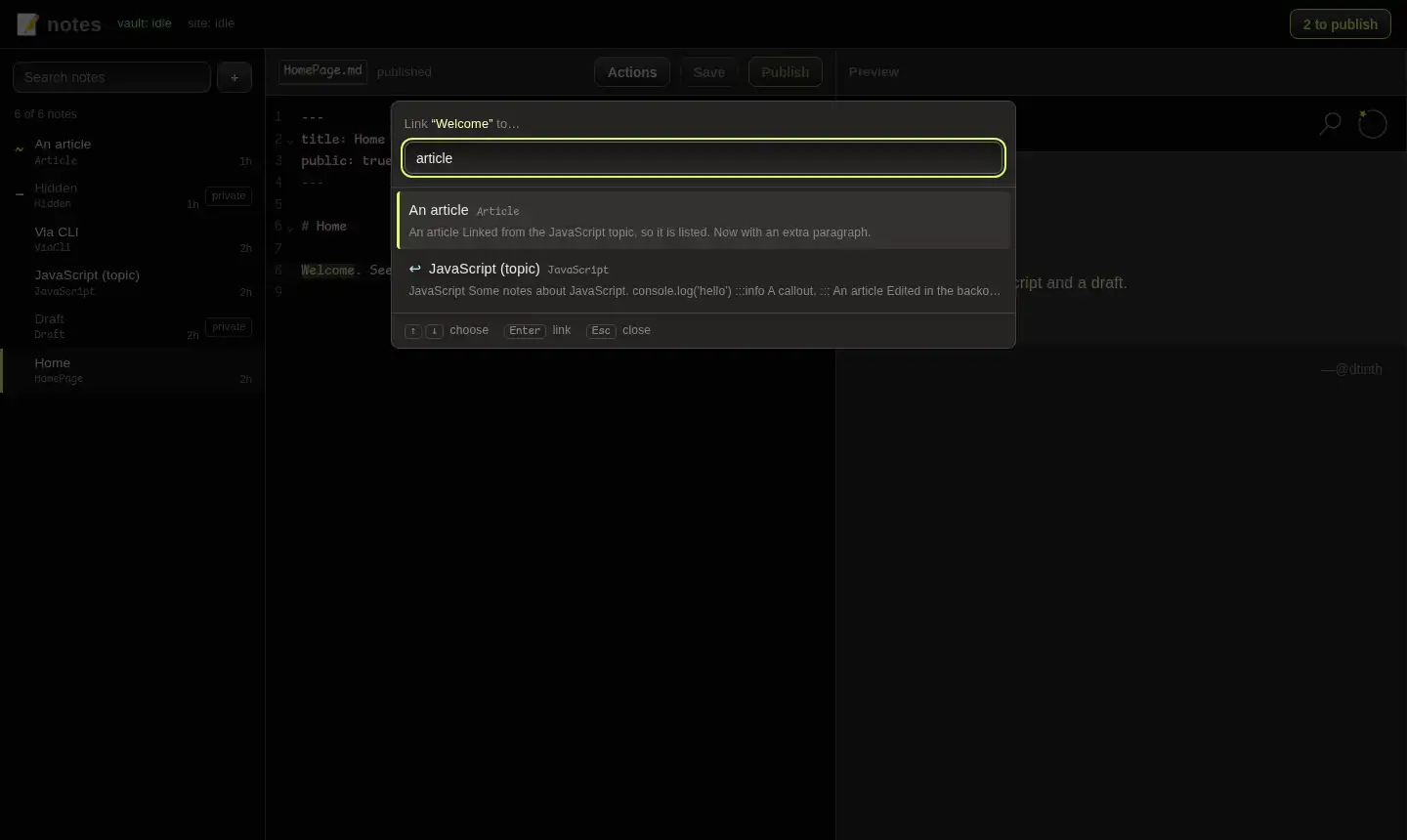Click the 'site: idle' status text

pyautogui.click(x=211, y=23)
